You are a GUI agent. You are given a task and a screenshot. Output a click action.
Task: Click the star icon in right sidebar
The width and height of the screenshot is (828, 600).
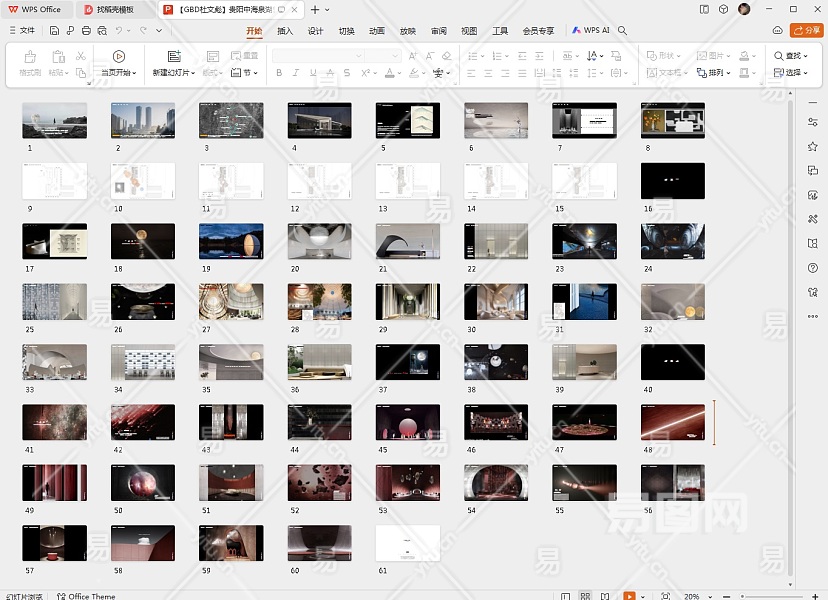point(812,146)
